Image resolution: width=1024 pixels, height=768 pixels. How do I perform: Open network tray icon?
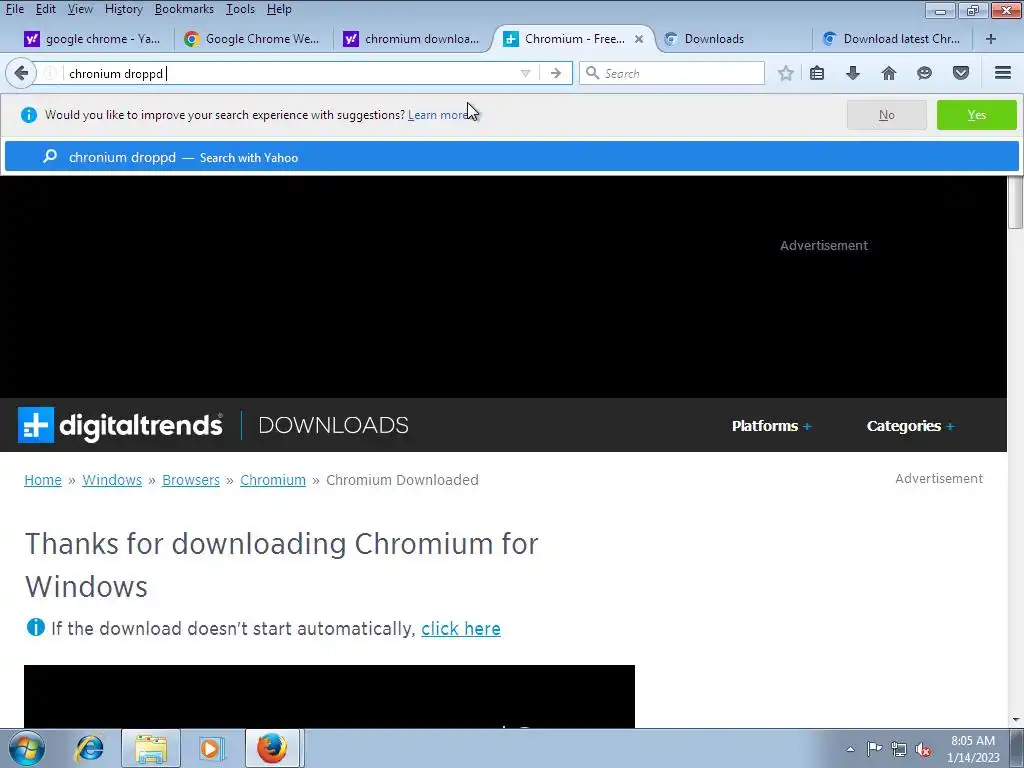899,749
